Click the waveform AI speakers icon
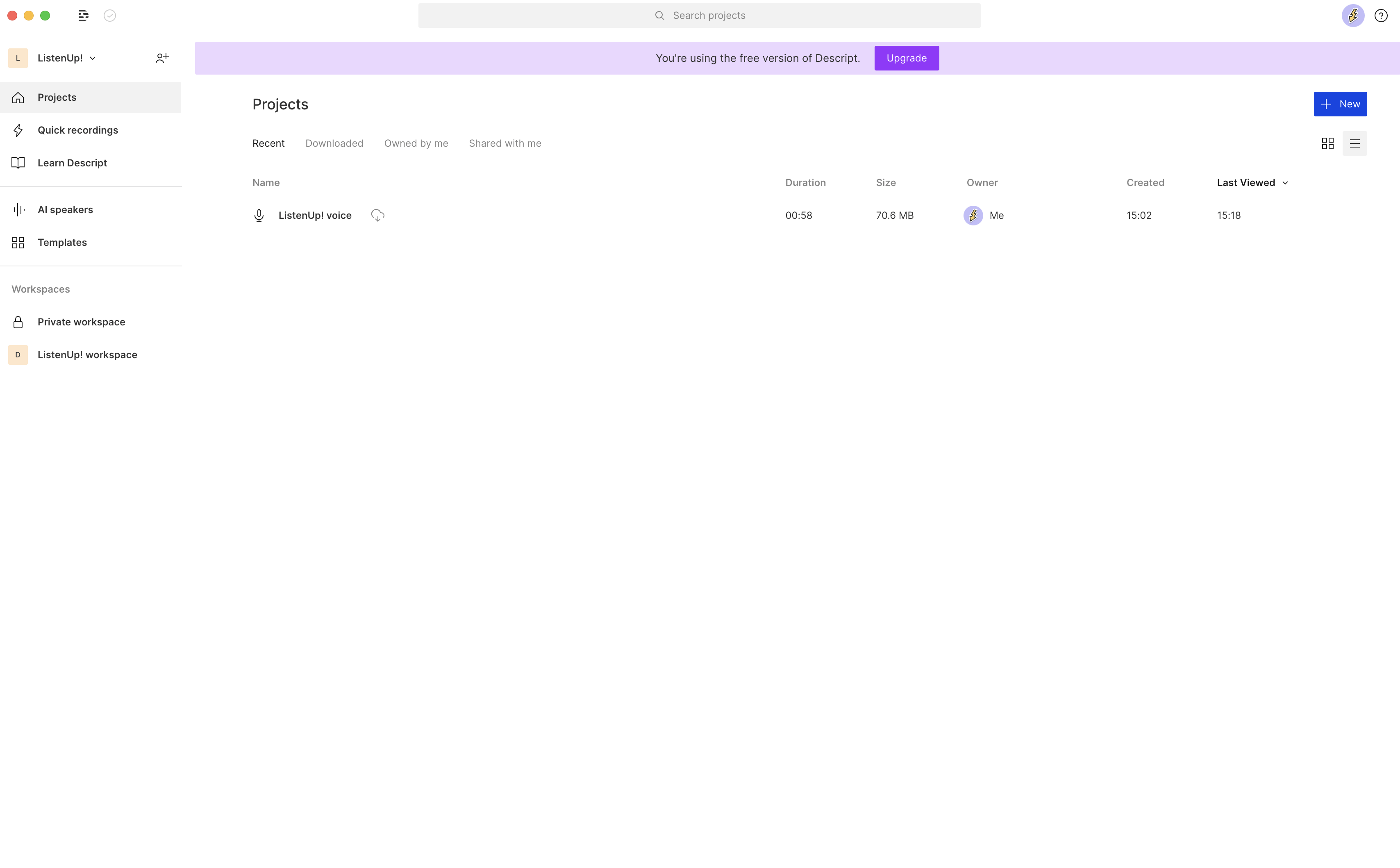Viewport: 1400px width, 868px height. [x=18, y=210]
